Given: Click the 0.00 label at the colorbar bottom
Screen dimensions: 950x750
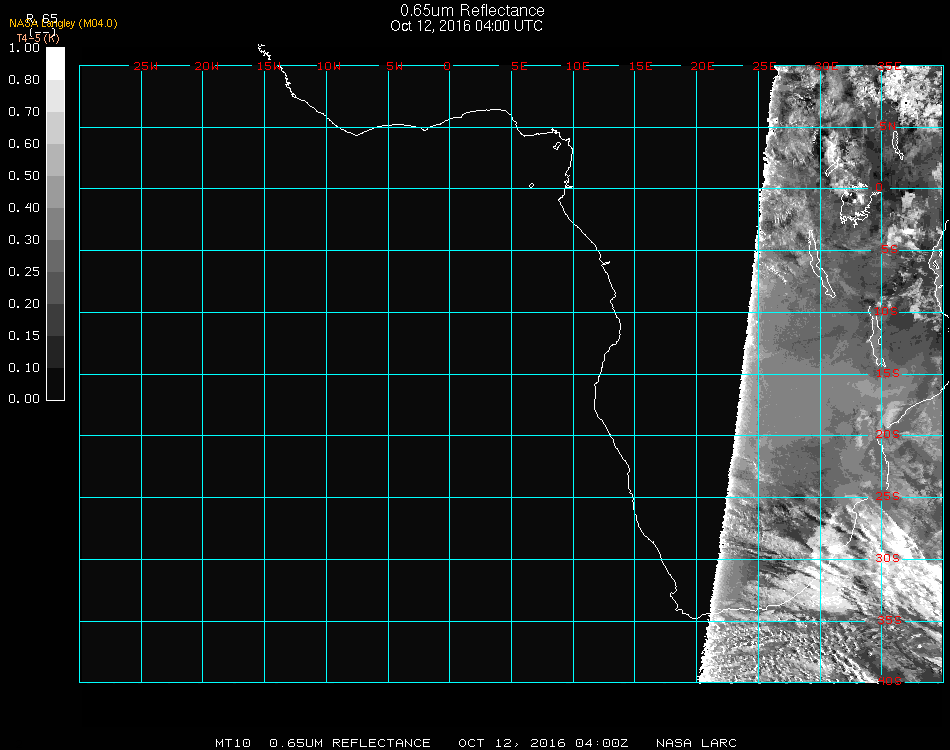Looking at the screenshot, I should (x=23, y=399).
